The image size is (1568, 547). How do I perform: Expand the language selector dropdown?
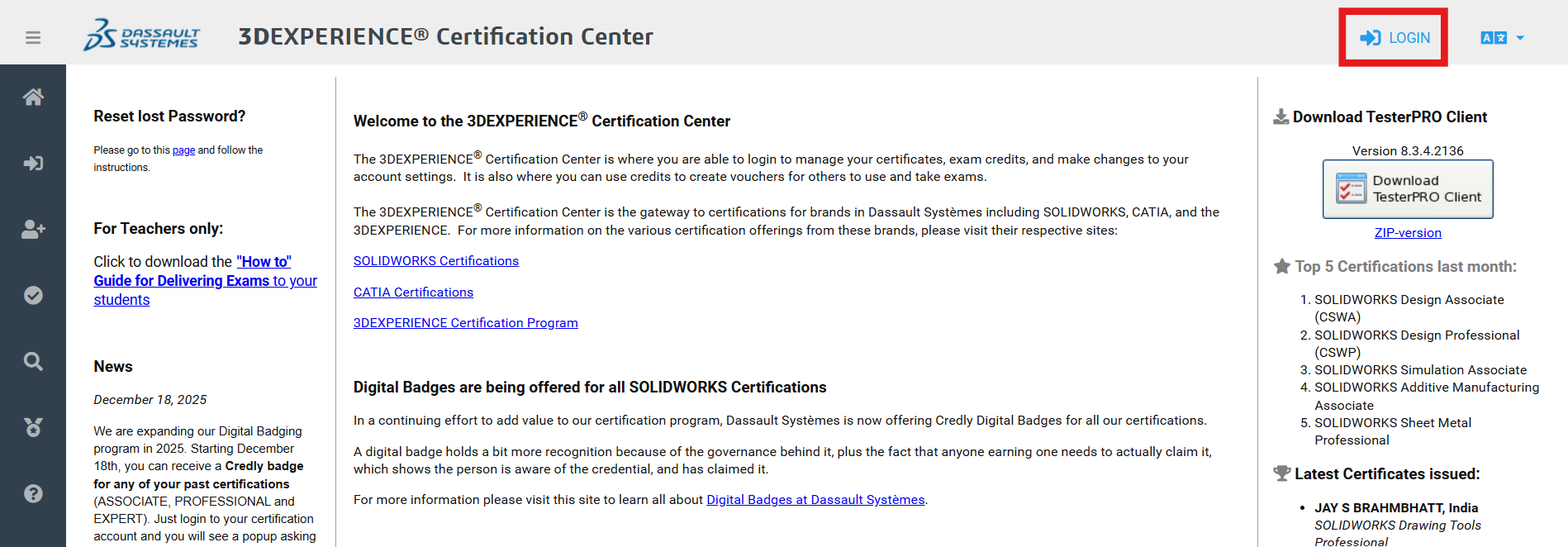point(1502,38)
